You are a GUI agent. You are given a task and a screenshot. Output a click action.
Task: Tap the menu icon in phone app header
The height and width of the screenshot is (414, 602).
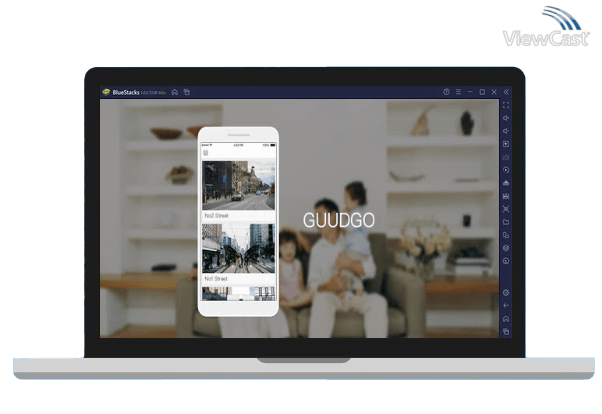206,153
